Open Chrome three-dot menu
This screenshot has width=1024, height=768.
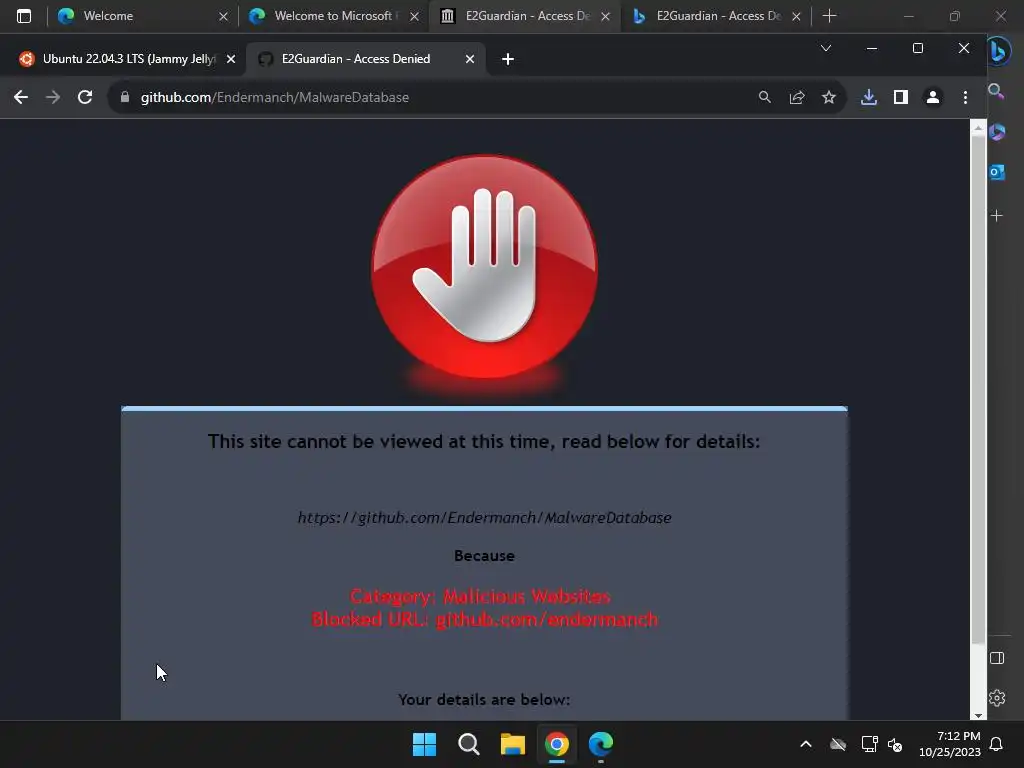[965, 97]
